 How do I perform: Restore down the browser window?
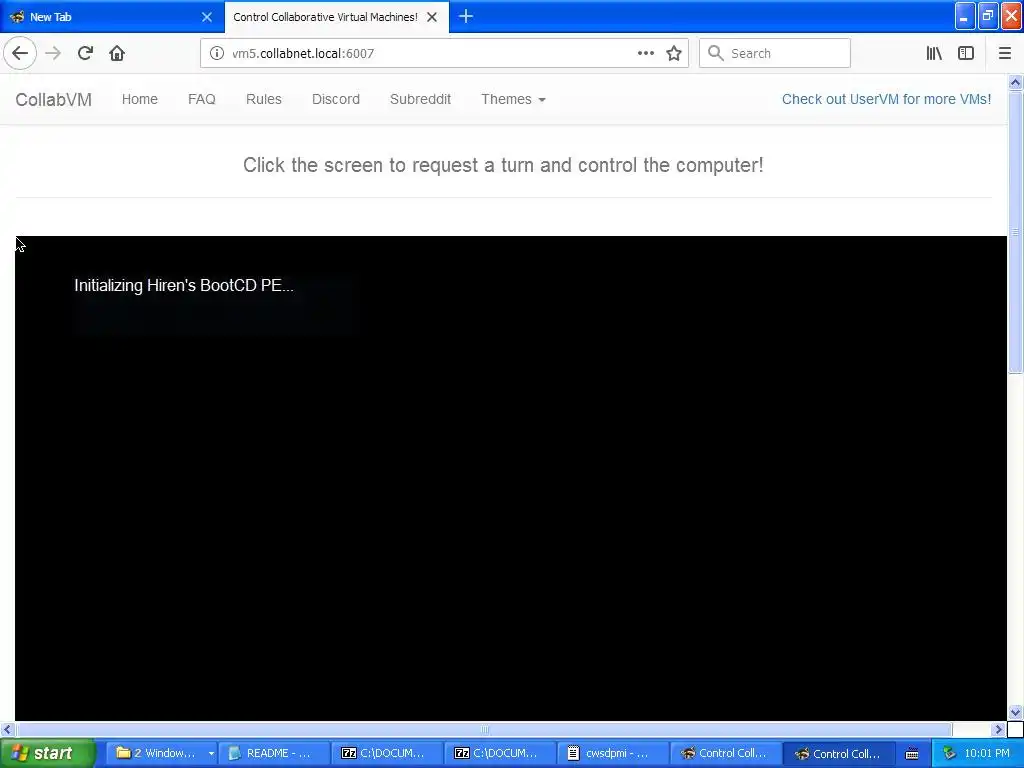click(x=988, y=17)
